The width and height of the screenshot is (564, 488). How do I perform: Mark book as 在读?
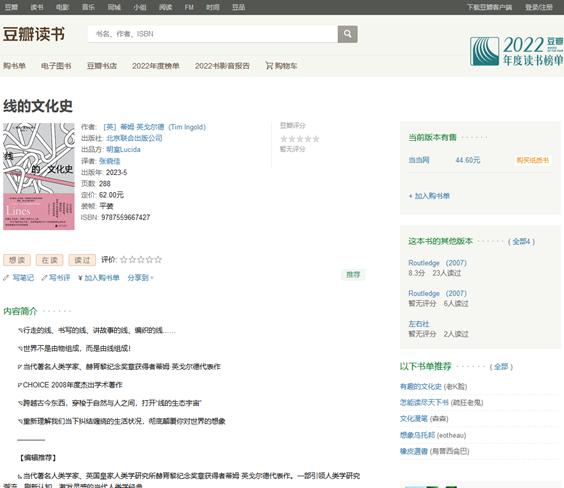(50, 260)
